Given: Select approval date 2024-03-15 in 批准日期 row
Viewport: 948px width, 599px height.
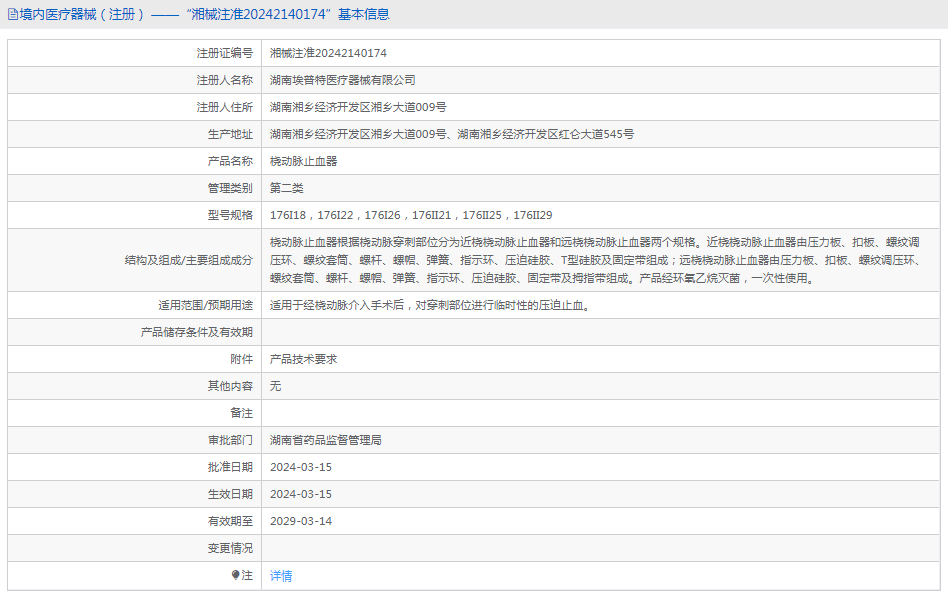Looking at the screenshot, I should tap(300, 467).
